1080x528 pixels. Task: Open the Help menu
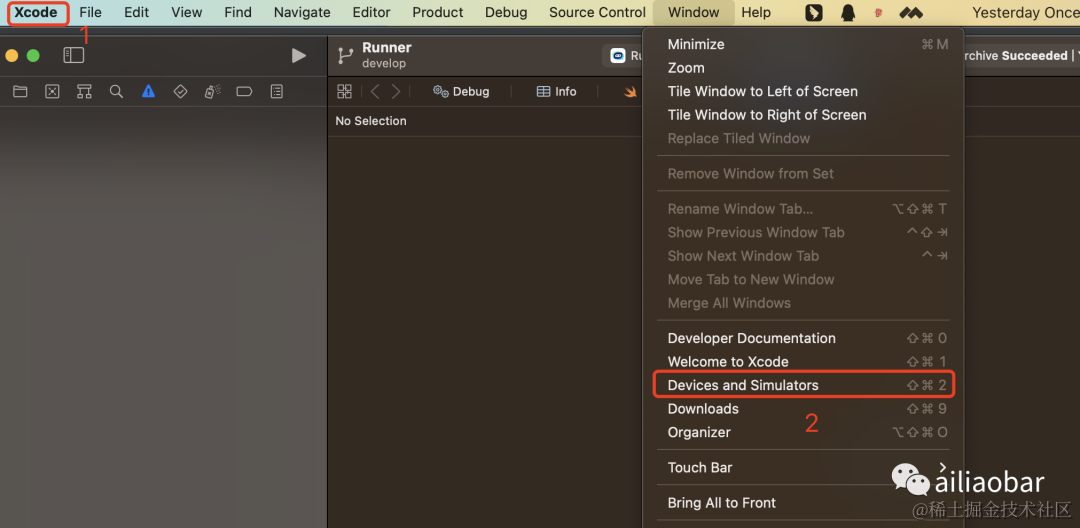[756, 12]
